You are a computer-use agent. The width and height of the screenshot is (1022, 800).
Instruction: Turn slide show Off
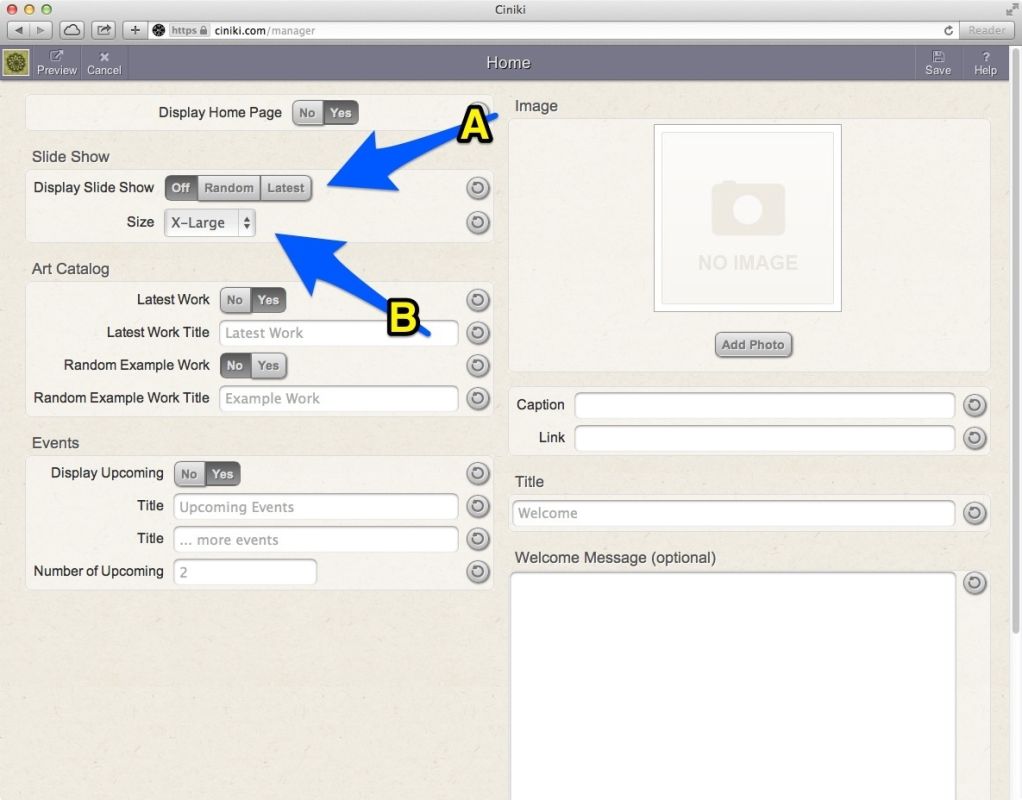(x=181, y=188)
